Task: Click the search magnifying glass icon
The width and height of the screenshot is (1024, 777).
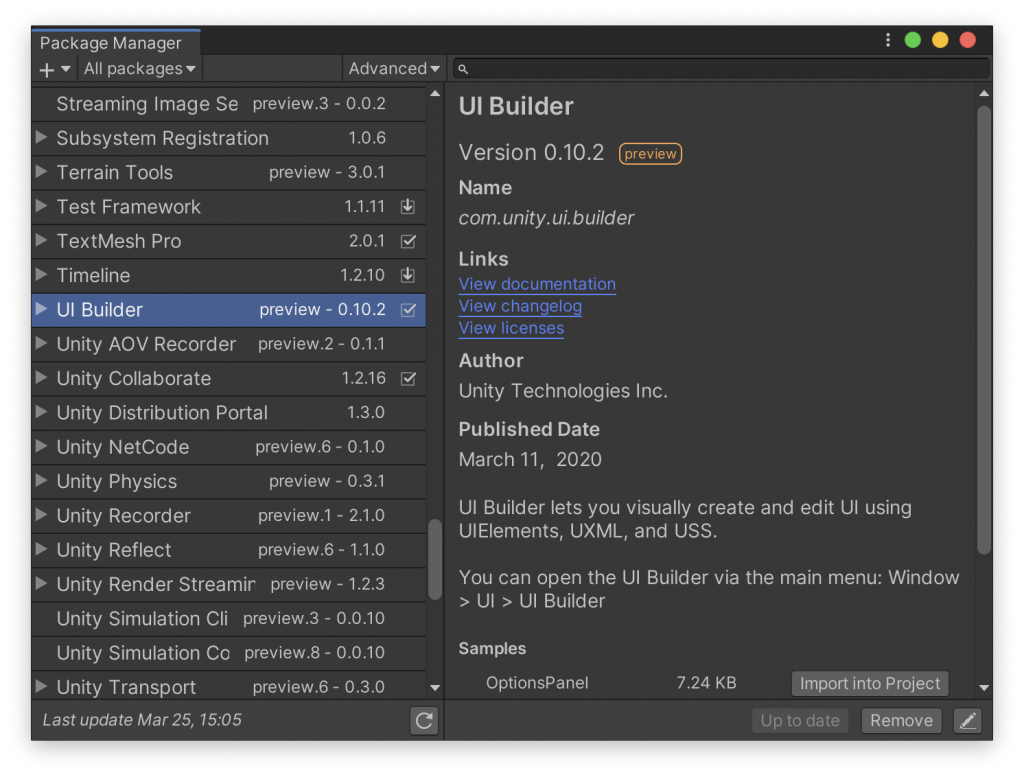Action: tap(463, 68)
